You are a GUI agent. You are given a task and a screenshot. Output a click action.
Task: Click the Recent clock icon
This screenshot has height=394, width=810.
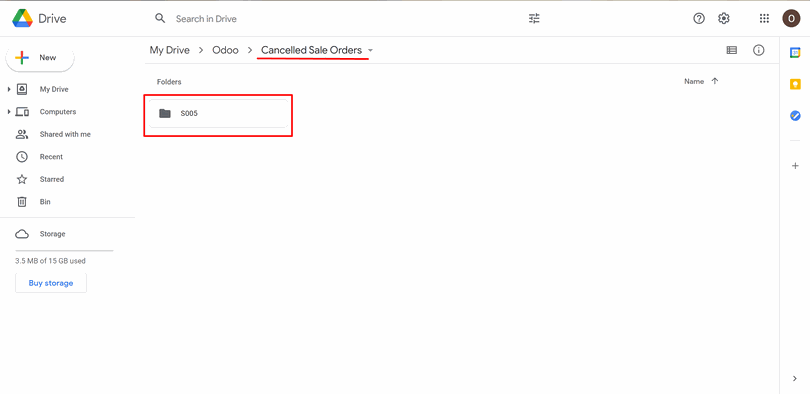pos(22,156)
